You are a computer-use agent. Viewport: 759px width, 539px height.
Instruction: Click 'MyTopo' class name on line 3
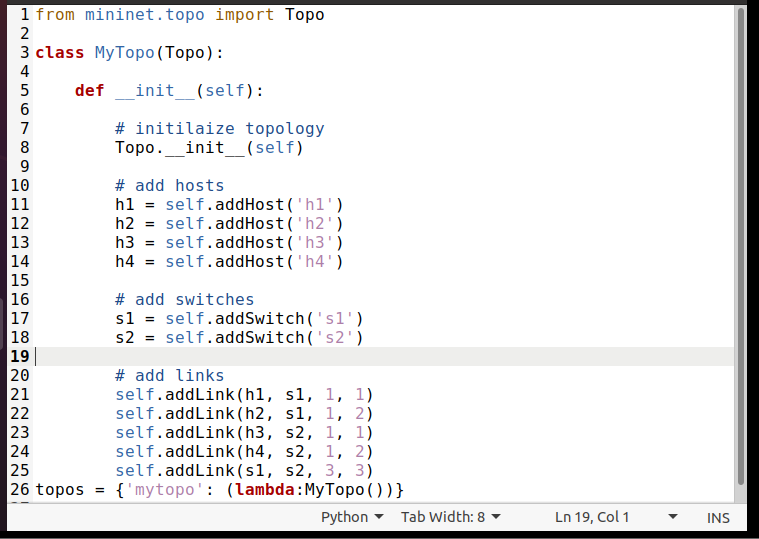coord(124,53)
